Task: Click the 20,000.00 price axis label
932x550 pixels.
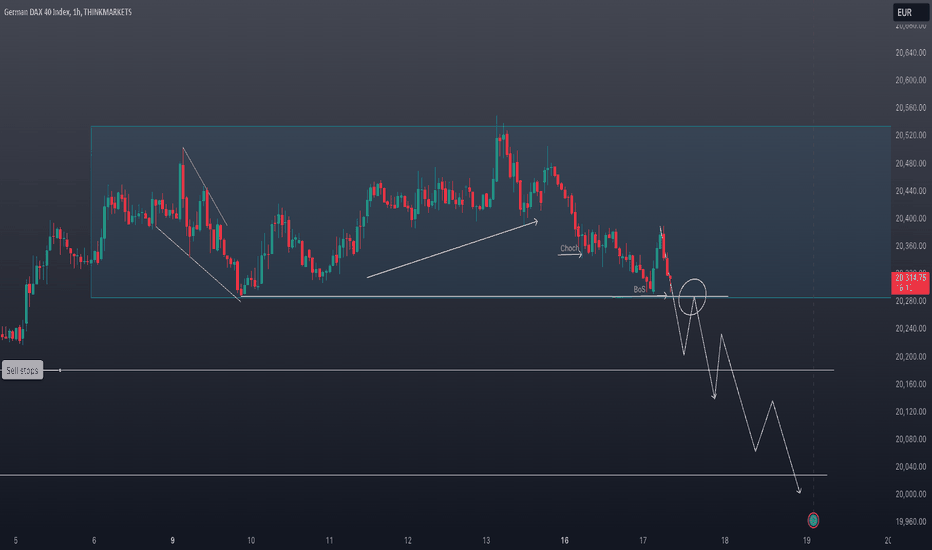Action: pyautogui.click(x=911, y=494)
